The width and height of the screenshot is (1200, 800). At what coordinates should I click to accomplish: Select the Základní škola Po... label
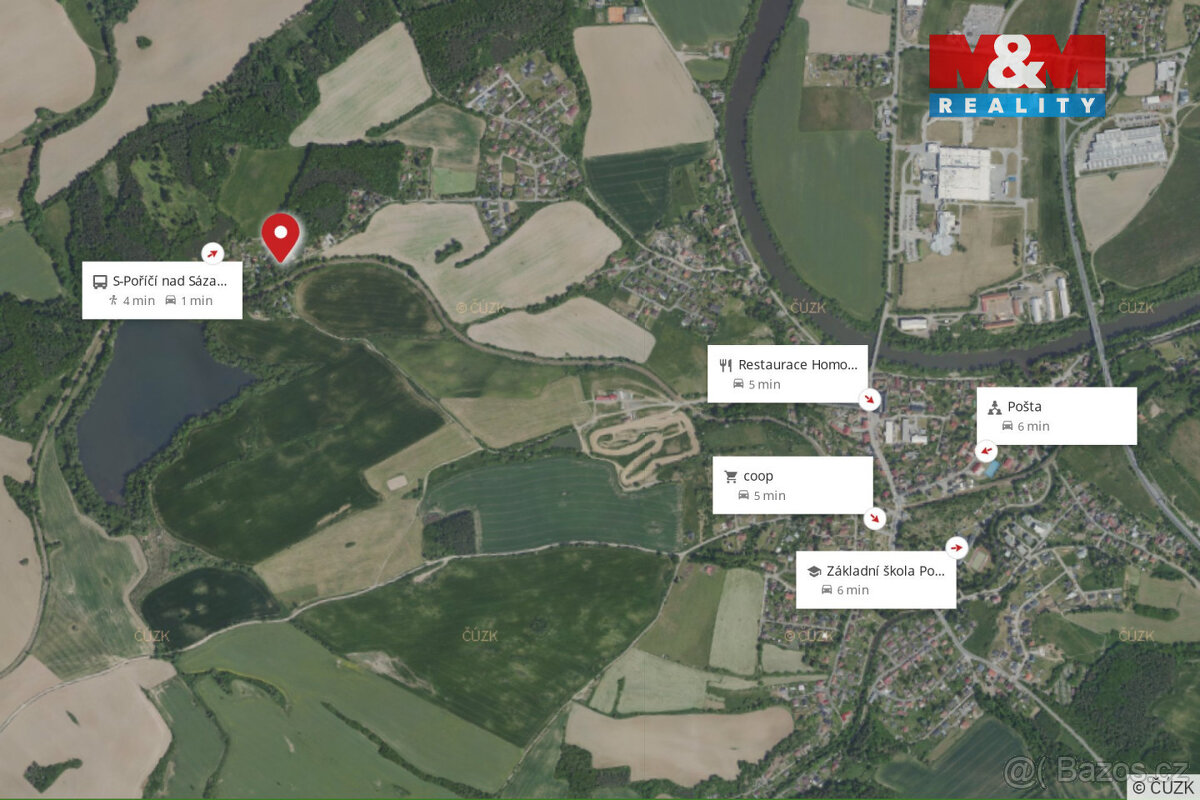(x=885, y=571)
